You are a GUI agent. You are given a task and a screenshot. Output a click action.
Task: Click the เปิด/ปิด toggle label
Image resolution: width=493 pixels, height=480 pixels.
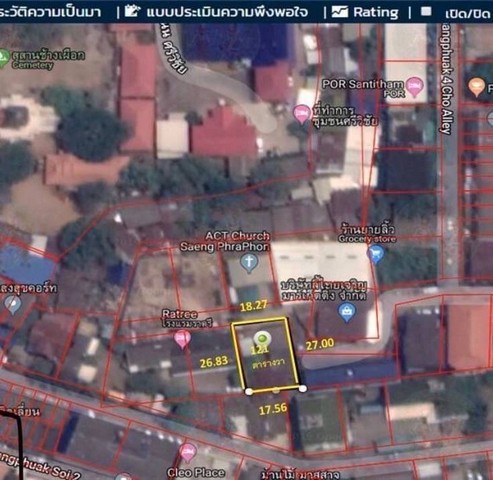coord(469,13)
